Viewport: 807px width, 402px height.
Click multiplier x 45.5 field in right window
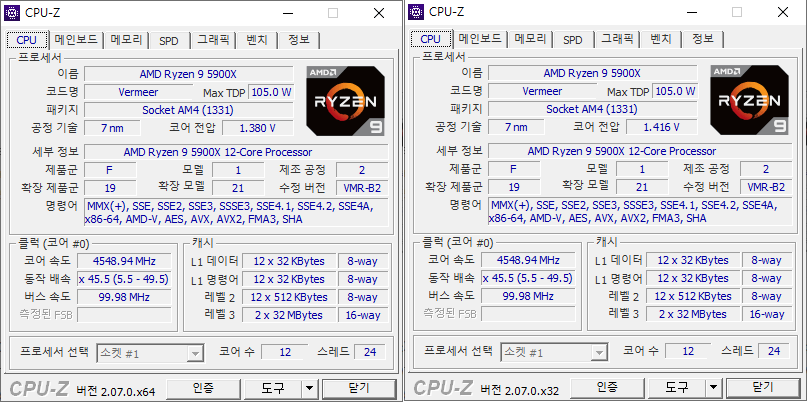(528, 278)
